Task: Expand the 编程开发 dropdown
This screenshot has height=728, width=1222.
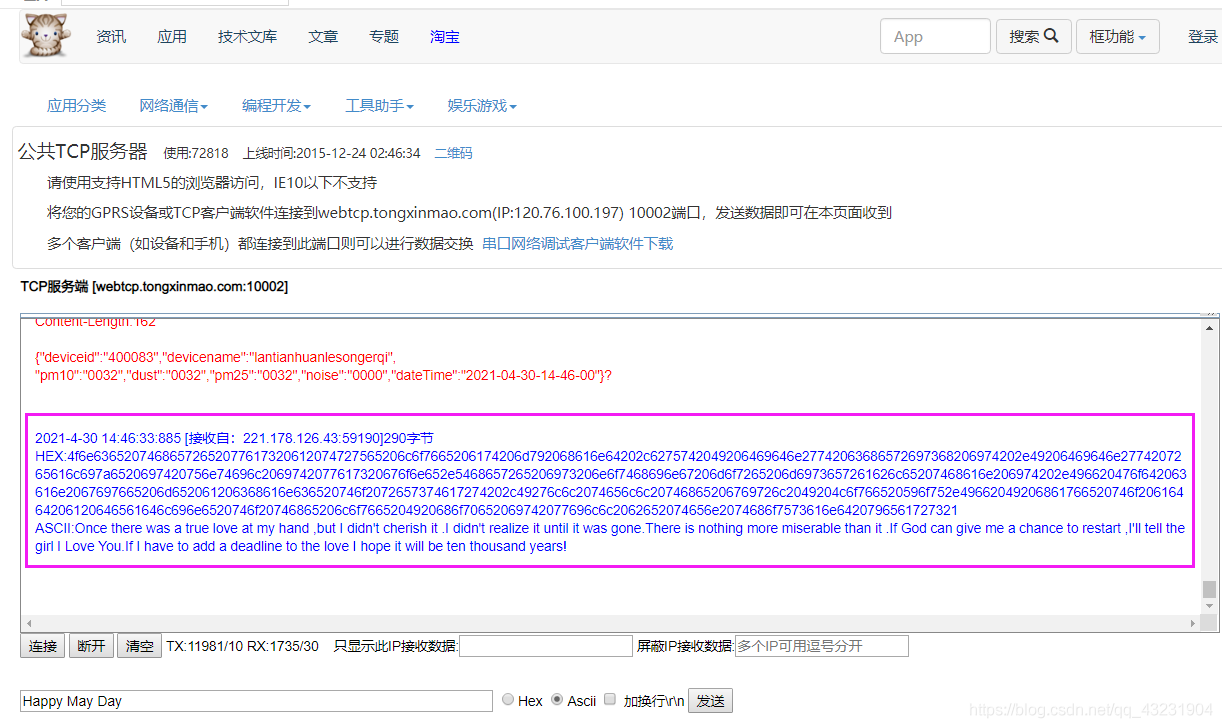Action: click(x=276, y=105)
